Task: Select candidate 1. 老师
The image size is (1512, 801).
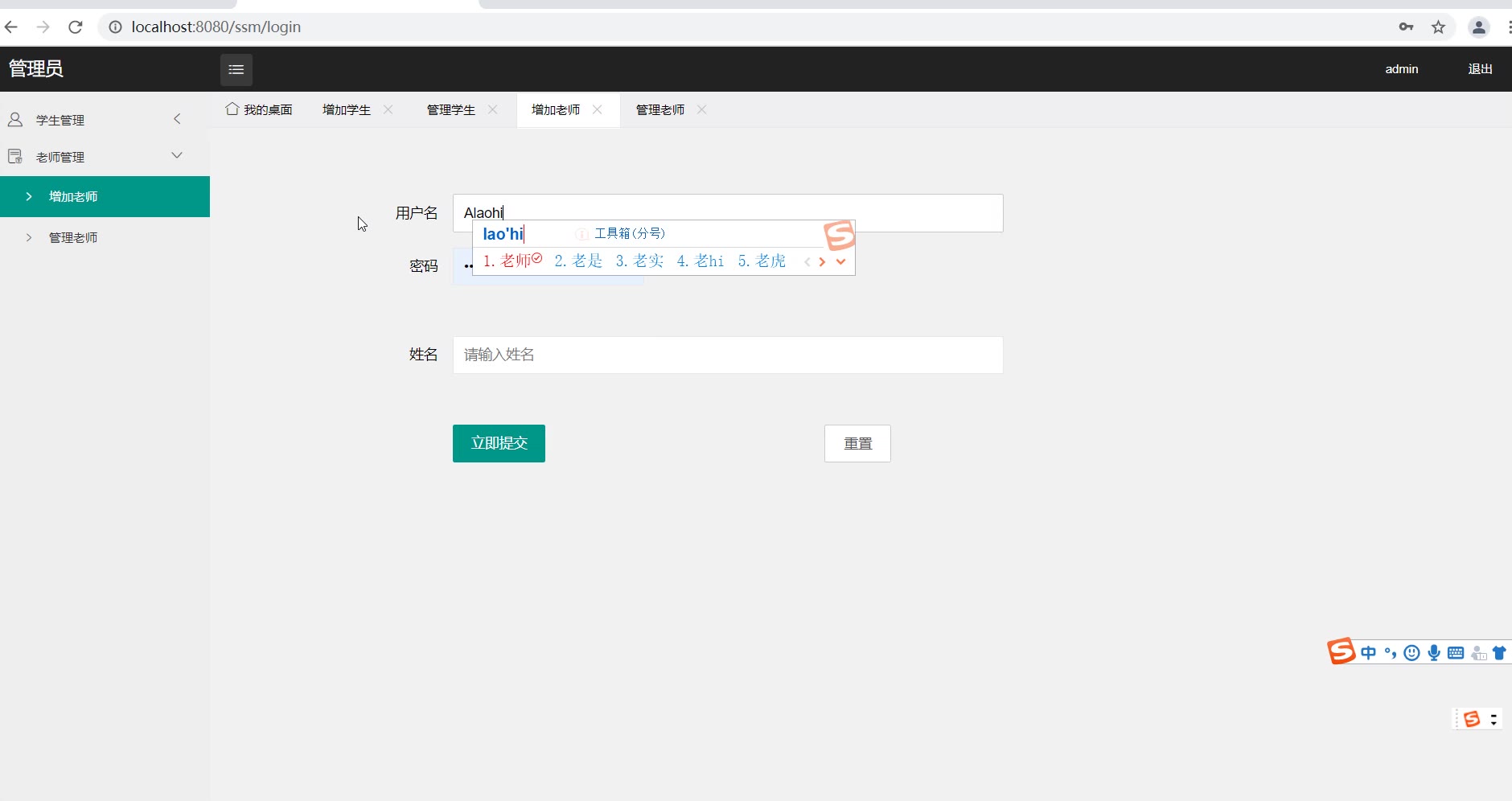Action: [512, 261]
